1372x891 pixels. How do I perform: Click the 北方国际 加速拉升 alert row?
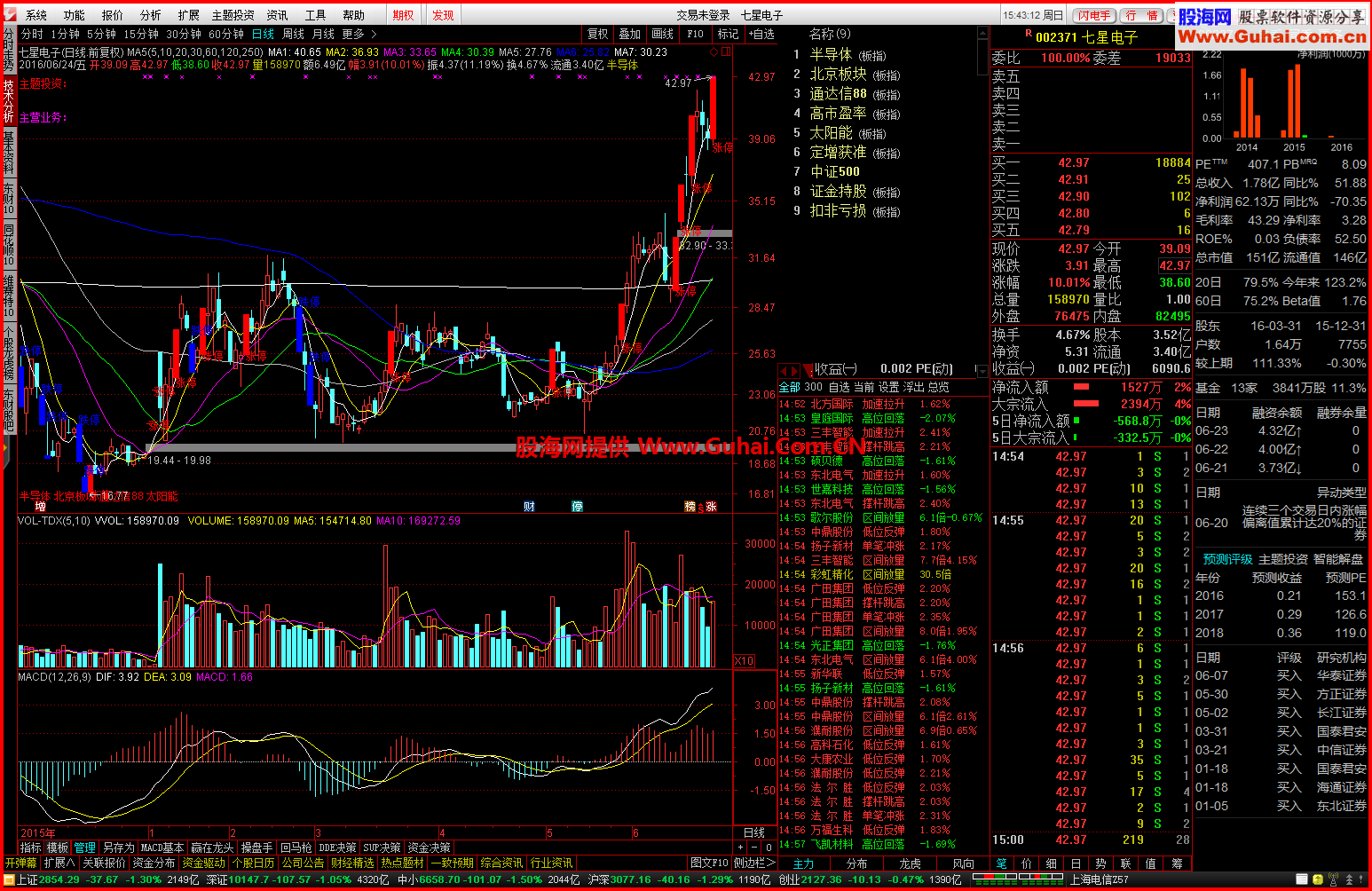point(882,404)
